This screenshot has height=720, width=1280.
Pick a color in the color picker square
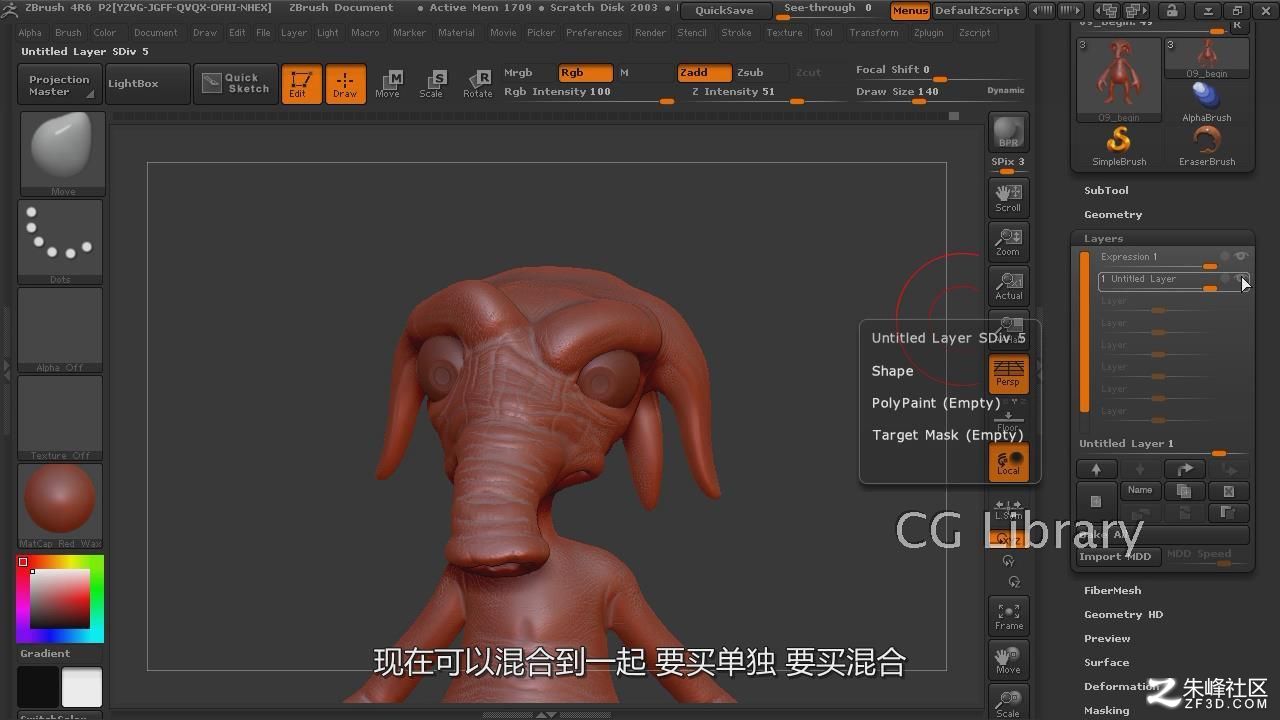pos(60,598)
